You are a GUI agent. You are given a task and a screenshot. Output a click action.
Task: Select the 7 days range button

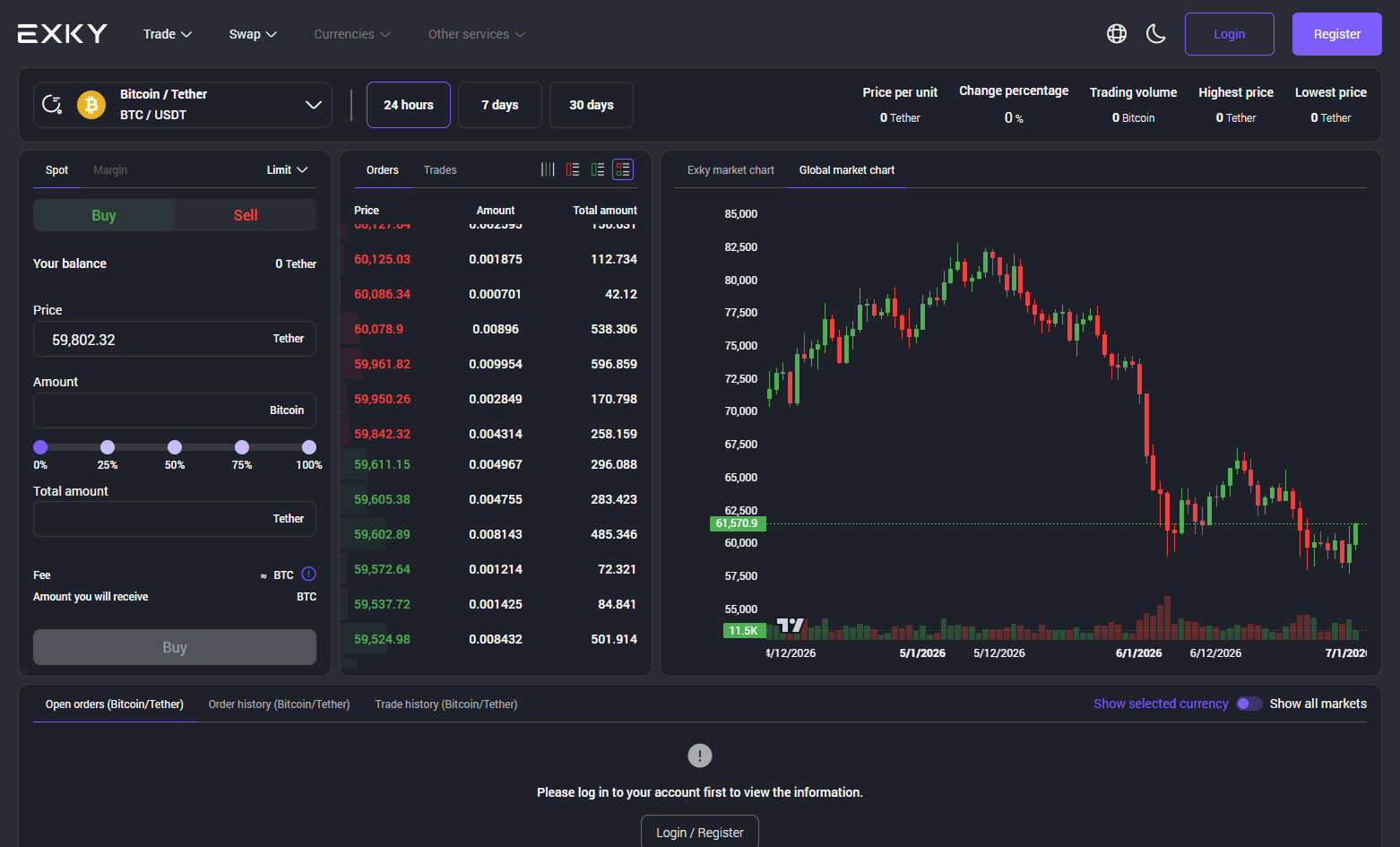coord(500,105)
